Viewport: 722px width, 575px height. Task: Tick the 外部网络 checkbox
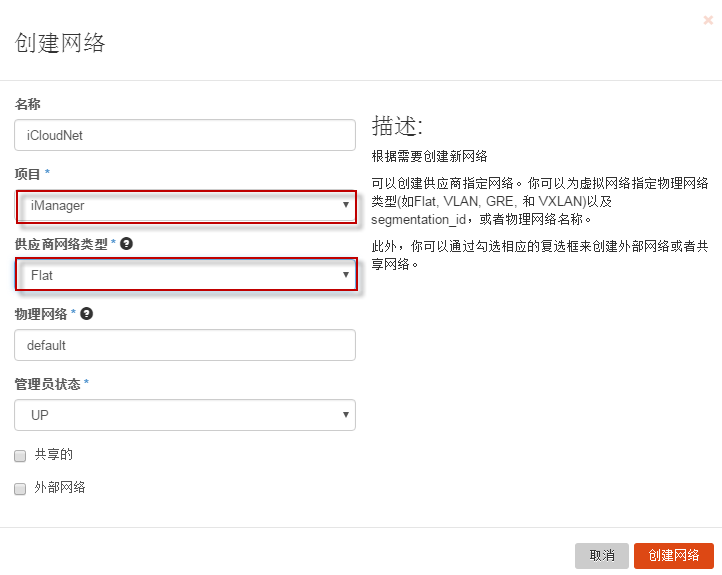pyautogui.click(x=20, y=489)
